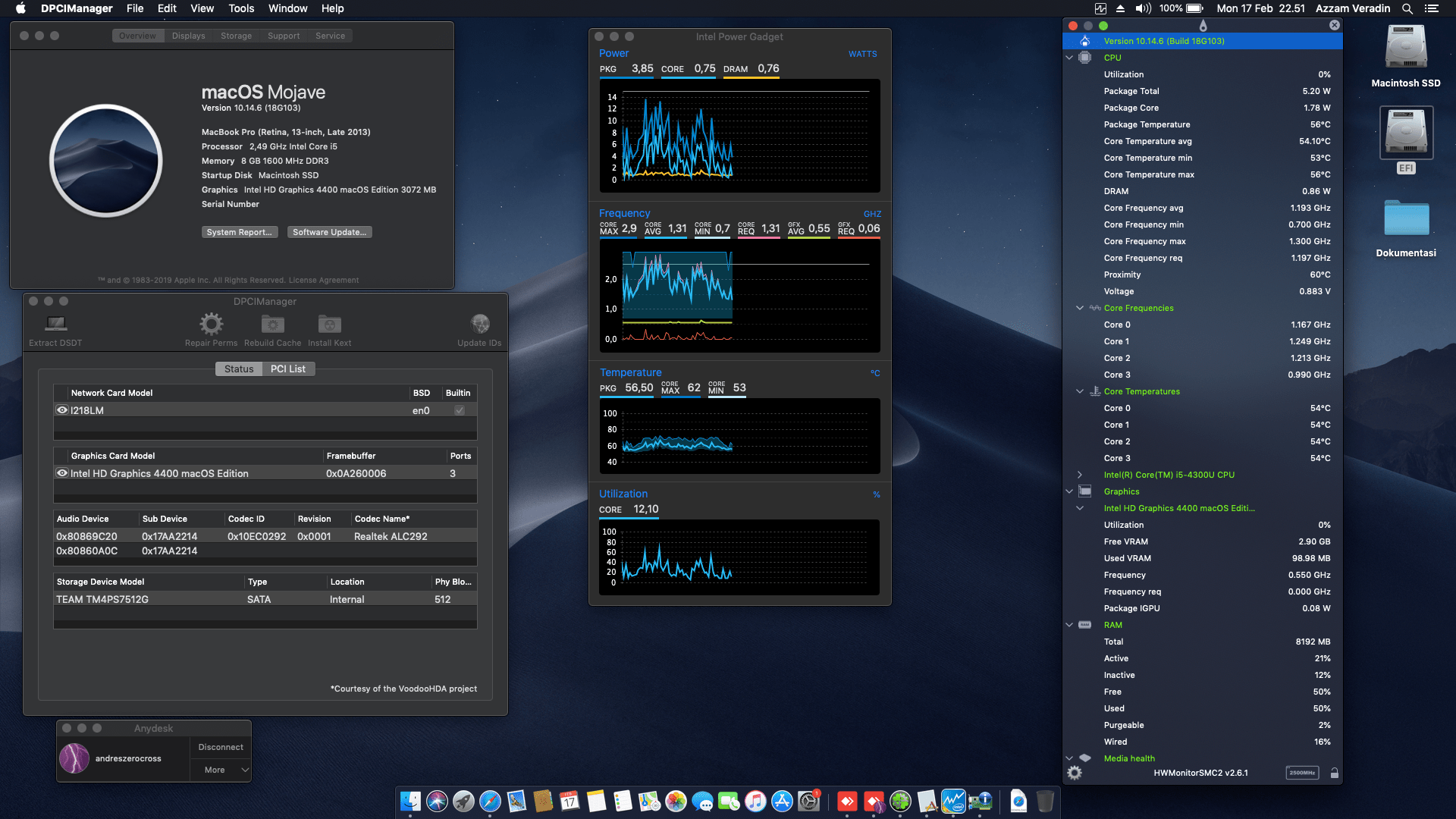Click the Rebuild Cache folder icon
Viewport: 1456px width, 819px height.
click(x=272, y=325)
